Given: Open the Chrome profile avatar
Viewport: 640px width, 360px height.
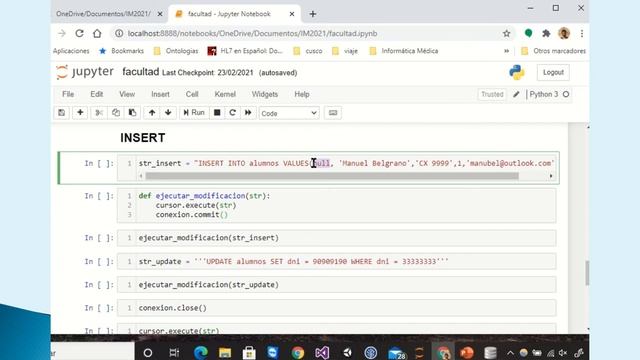Looking at the screenshot, I should click(x=564, y=33).
